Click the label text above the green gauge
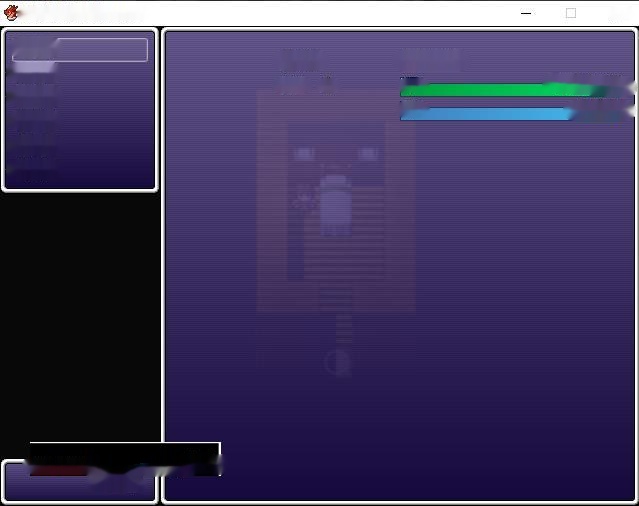 click(x=431, y=58)
